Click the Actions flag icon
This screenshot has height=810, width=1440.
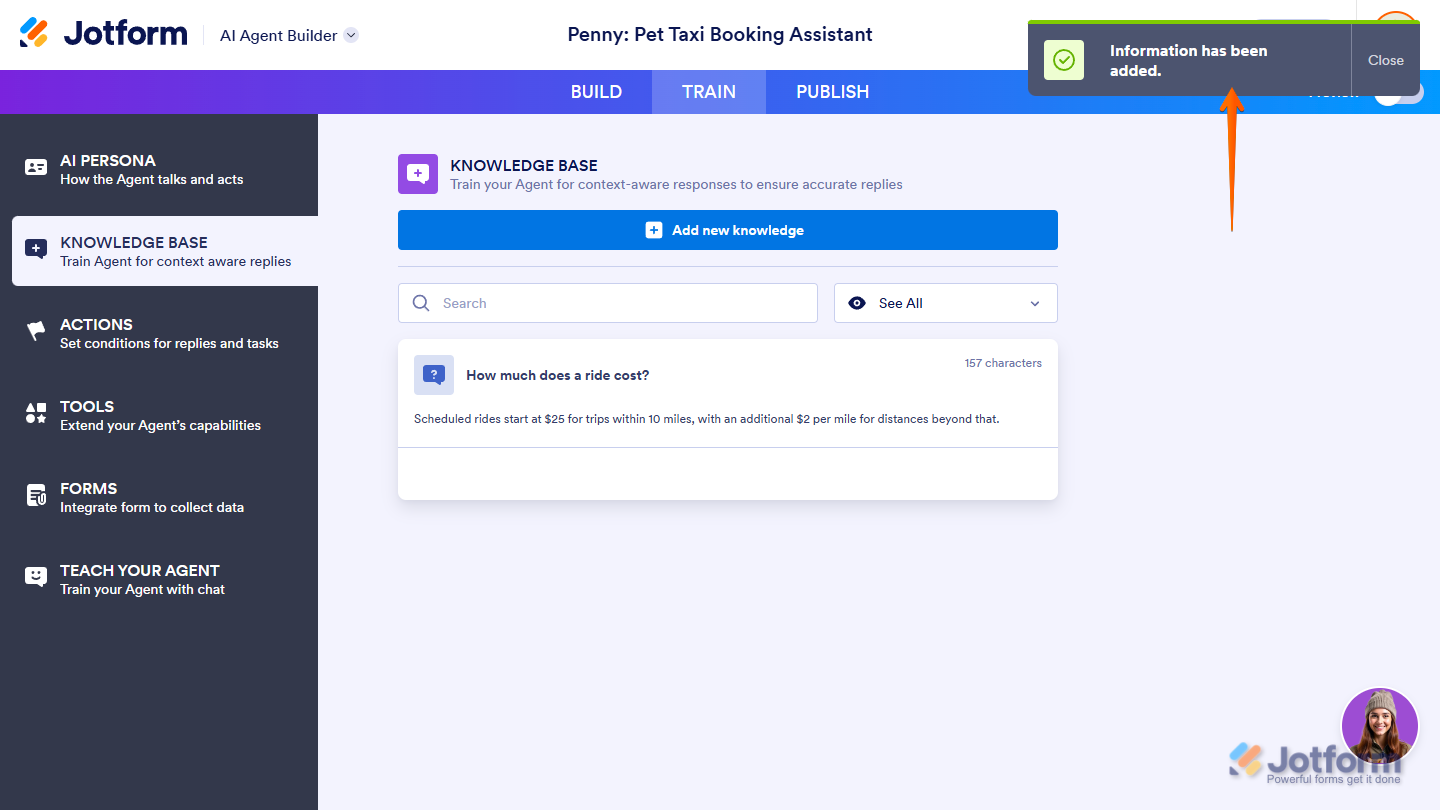[36, 332]
